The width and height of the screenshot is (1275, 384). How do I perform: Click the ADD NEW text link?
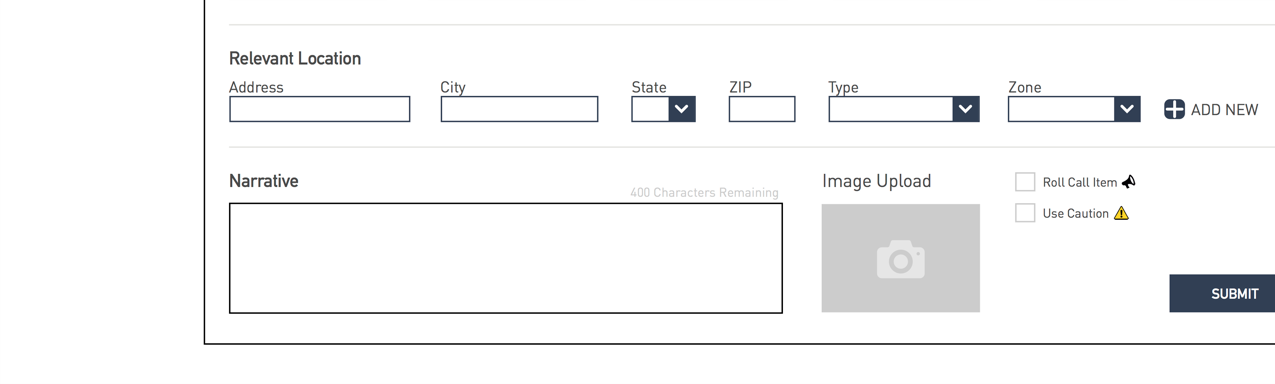pos(1224,110)
